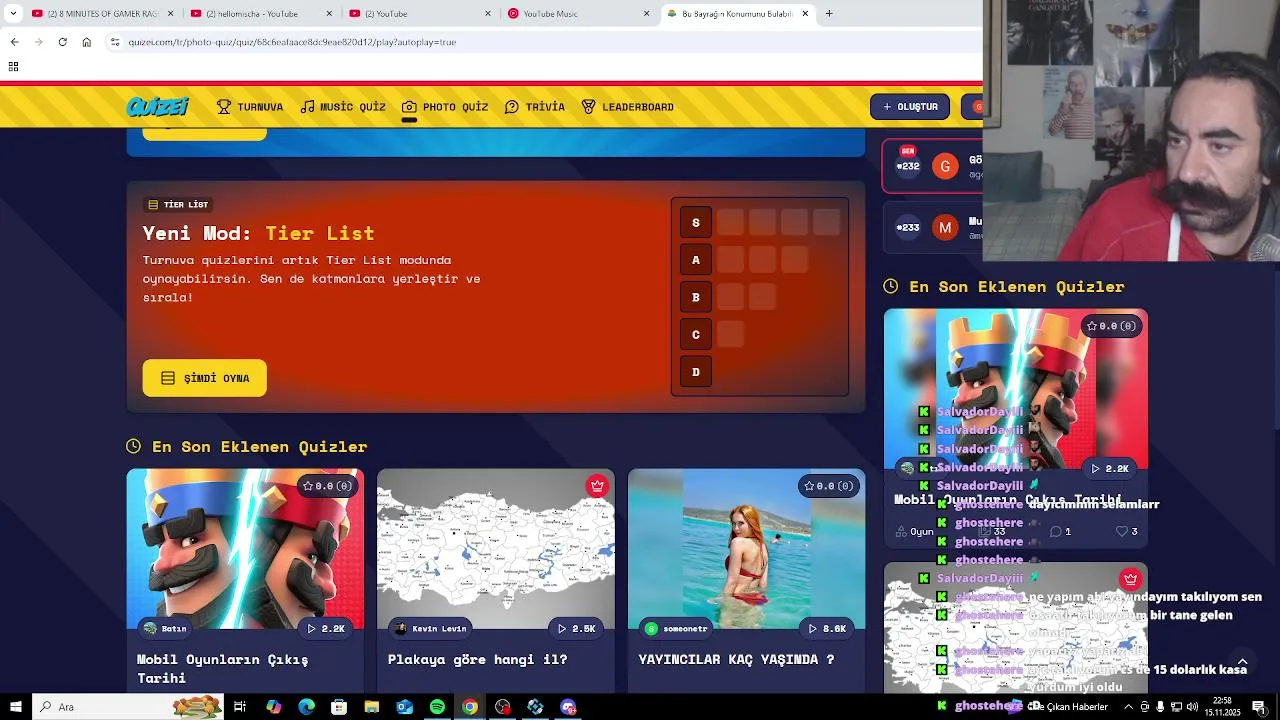
Task: Click the star rating on sidebar quiz card
Action: click(1111, 326)
